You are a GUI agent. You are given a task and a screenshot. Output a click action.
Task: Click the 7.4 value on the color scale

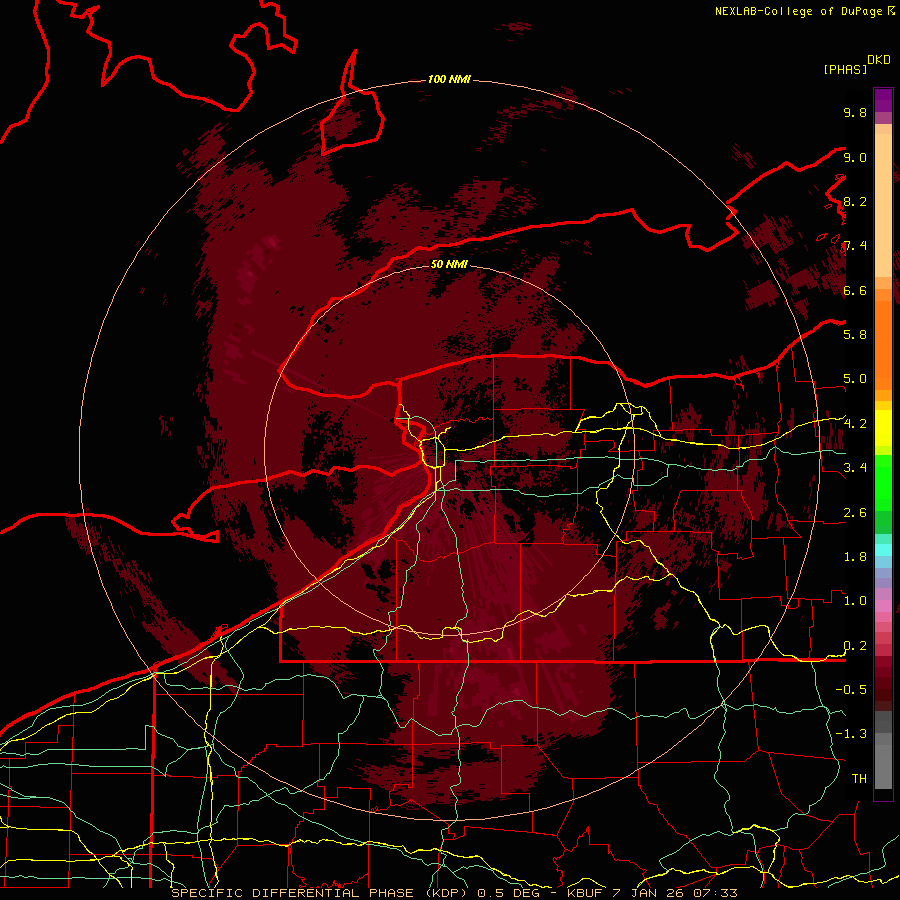click(855, 246)
